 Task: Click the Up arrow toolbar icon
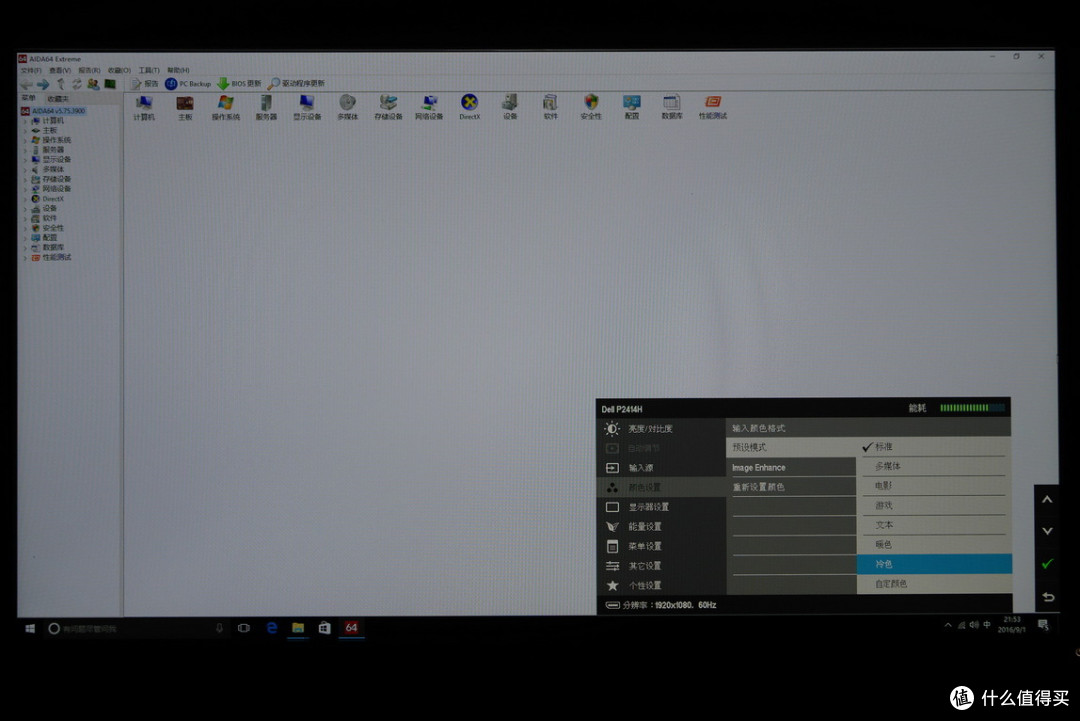coord(61,84)
